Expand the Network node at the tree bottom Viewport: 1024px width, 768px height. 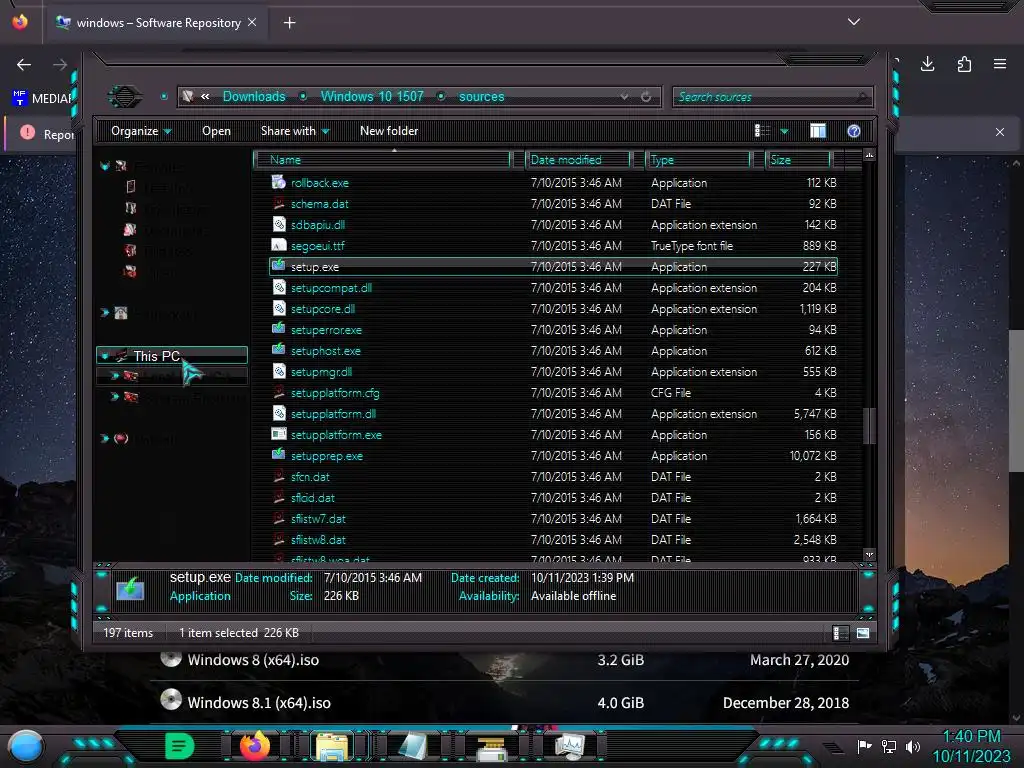[104, 438]
